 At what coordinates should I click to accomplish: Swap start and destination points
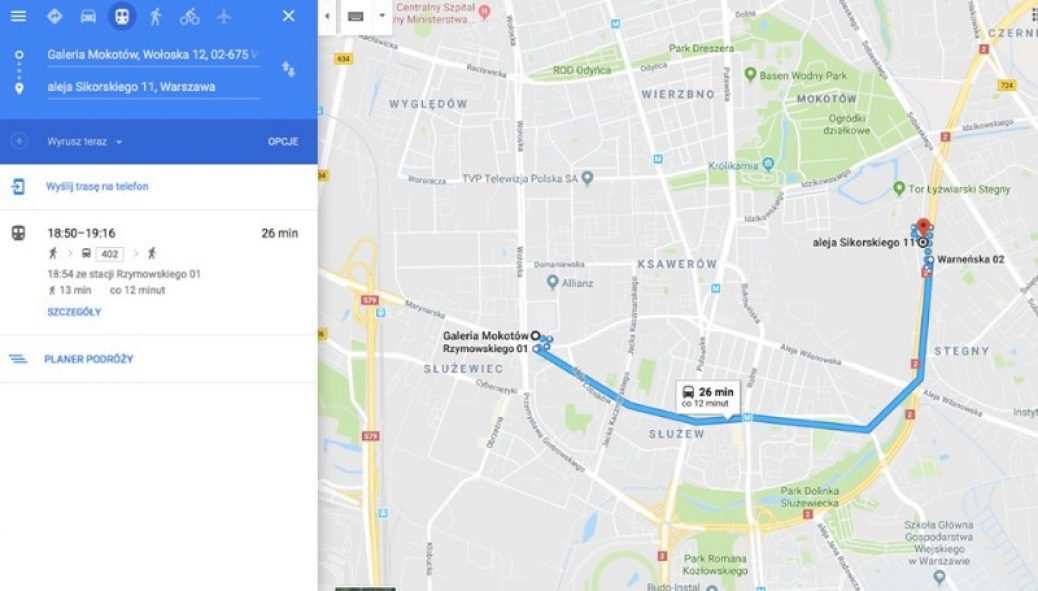(x=289, y=69)
